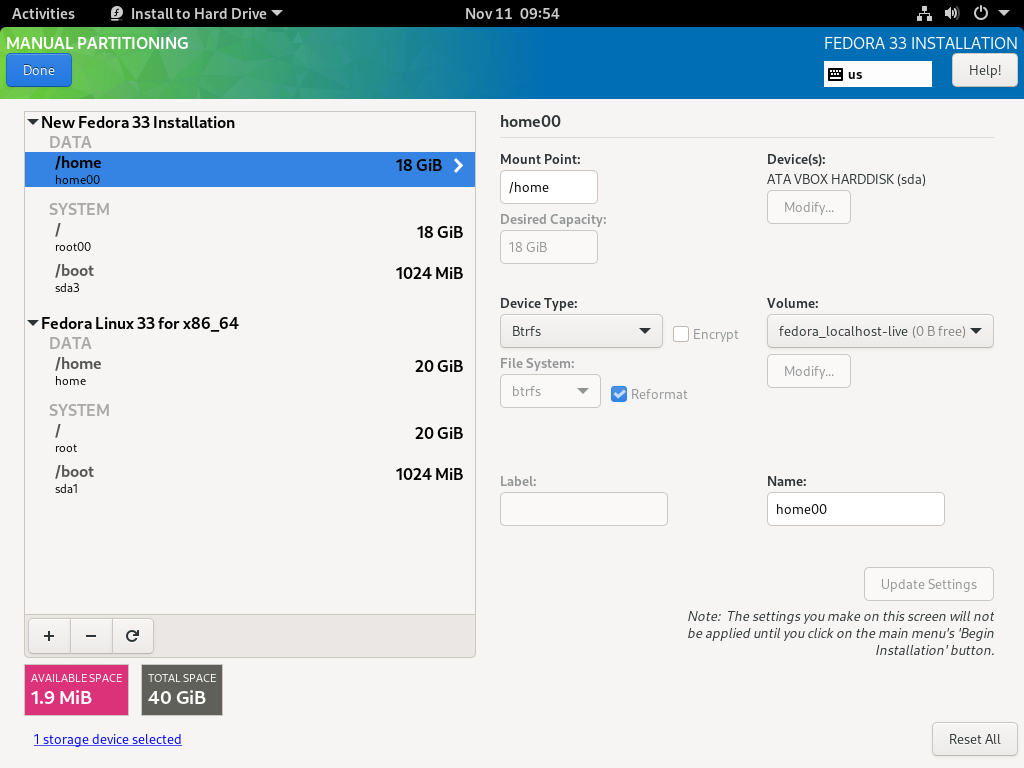Collapse New Fedora 33 Installation group
This screenshot has height=768, width=1024.
tap(33, 122)
